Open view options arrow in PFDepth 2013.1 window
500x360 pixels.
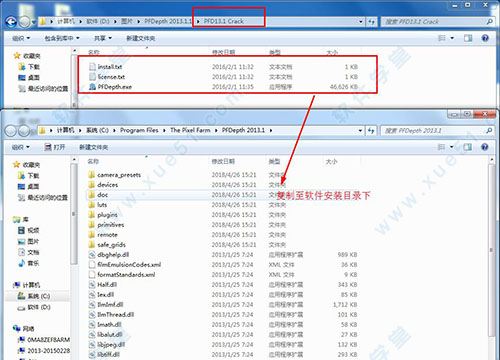pos(452,147)
